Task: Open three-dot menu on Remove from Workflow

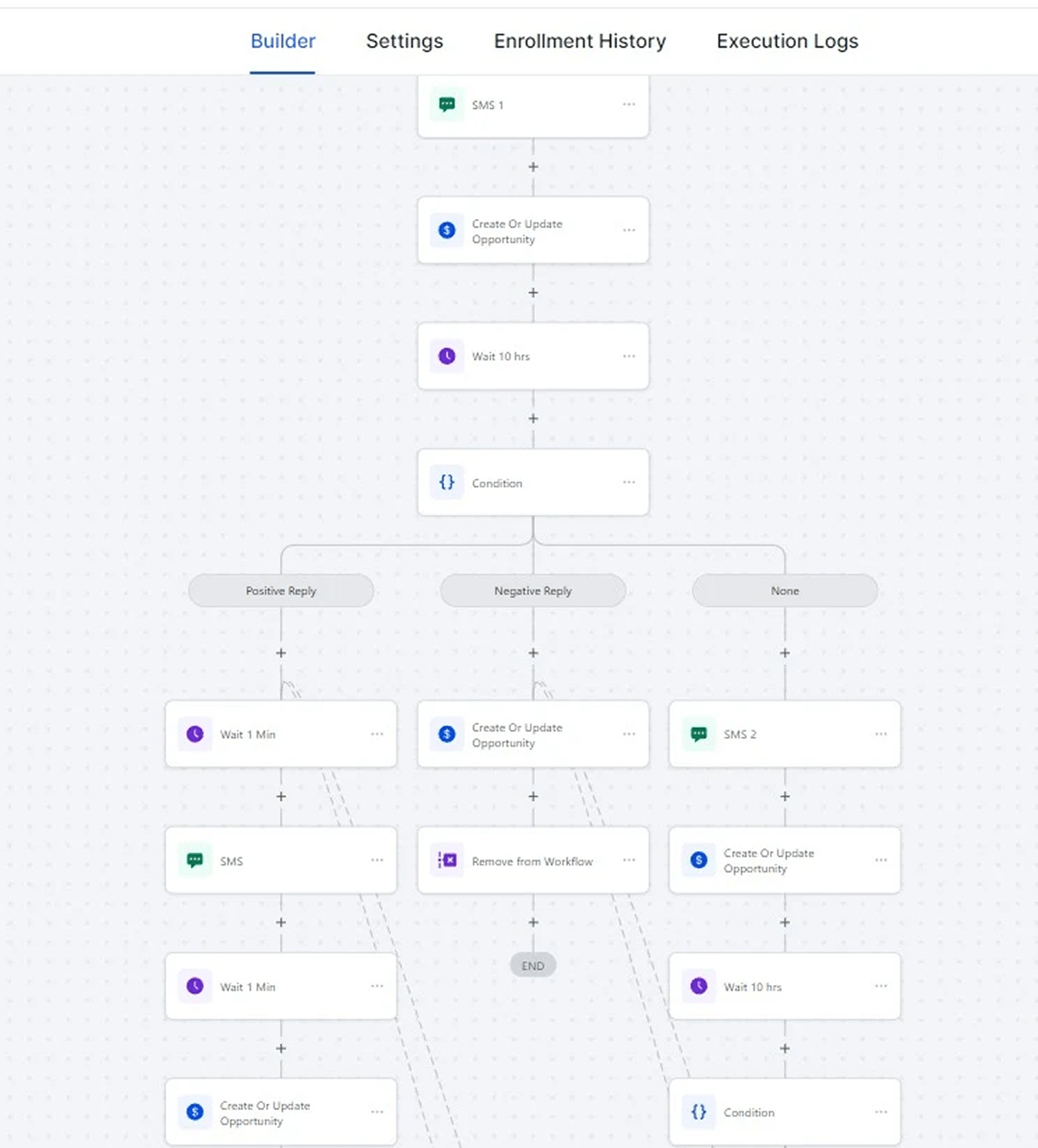Action: coord(628,860)
